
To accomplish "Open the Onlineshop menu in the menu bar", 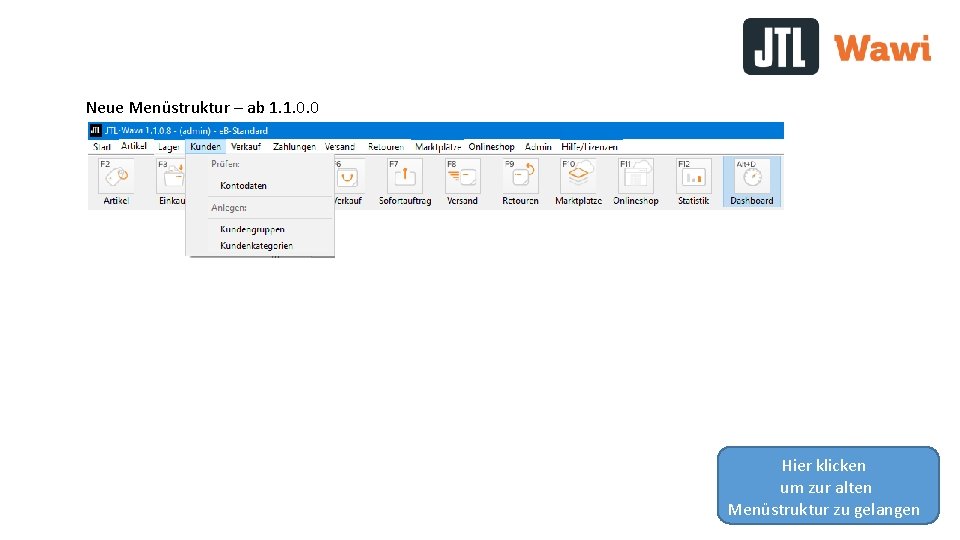I will (491, 147).
